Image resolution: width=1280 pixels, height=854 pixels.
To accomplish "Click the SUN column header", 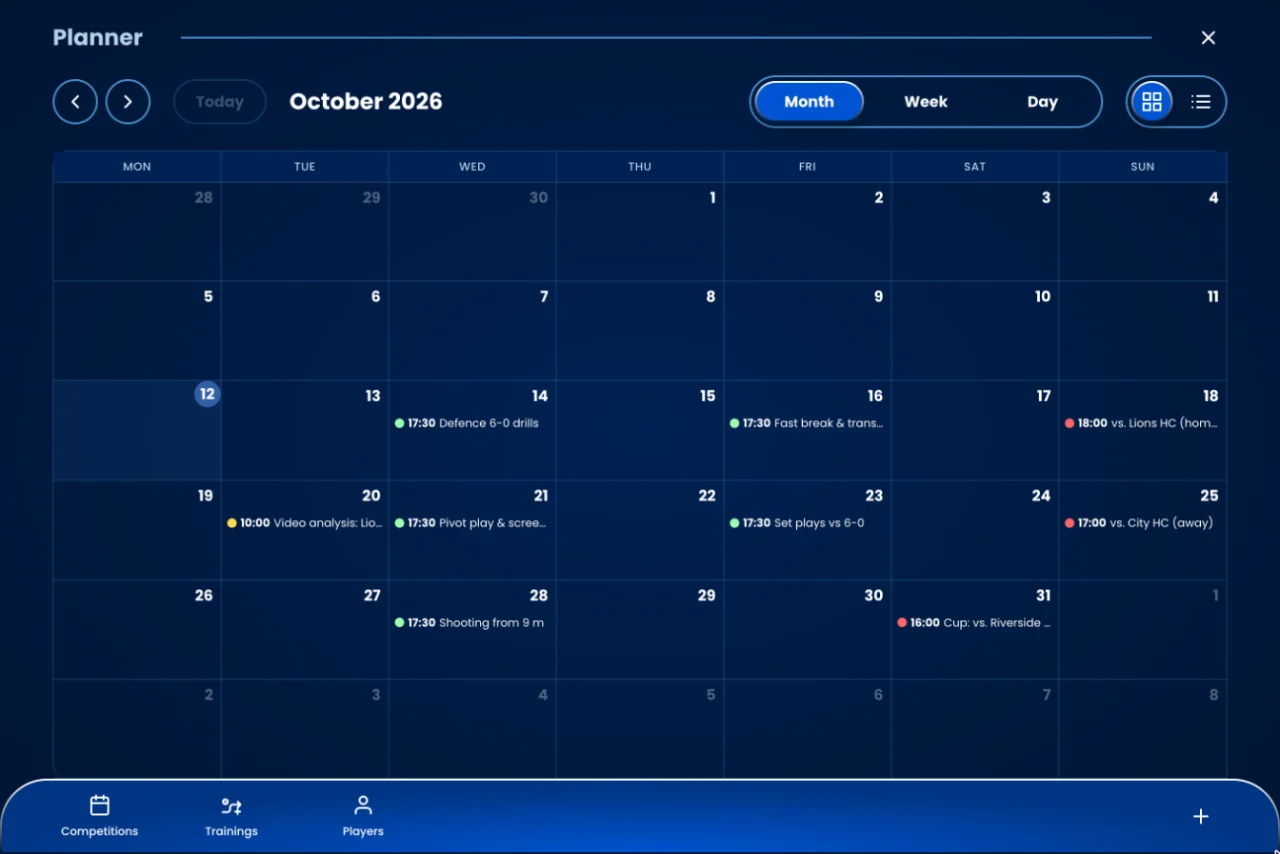I will point(1142,167).
